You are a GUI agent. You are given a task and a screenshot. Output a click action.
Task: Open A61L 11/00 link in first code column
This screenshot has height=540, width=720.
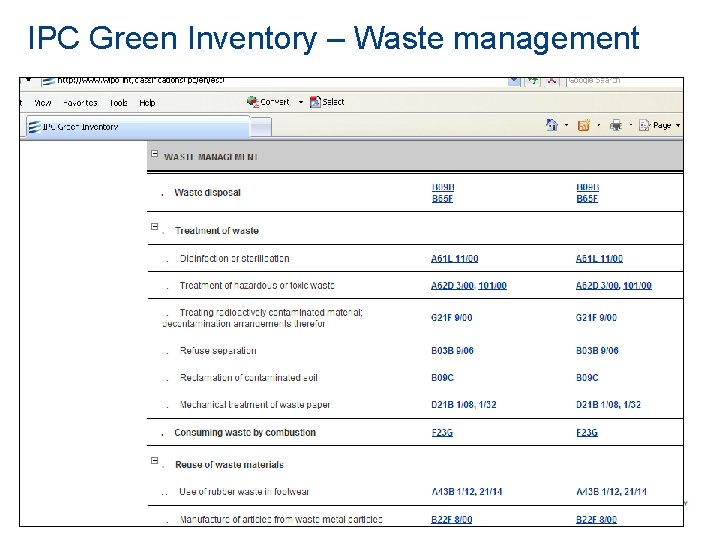coord(455,259)
